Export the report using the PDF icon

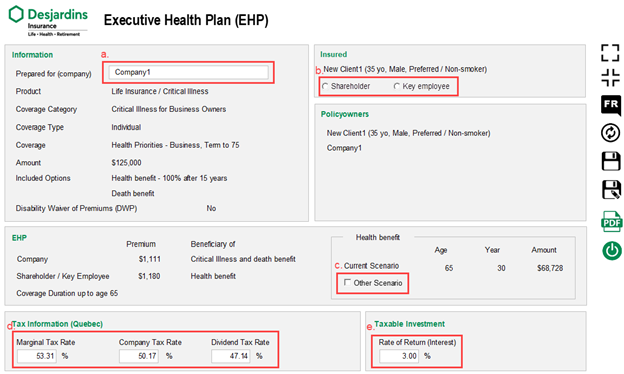pyautogui.click(x=612, y=222)
